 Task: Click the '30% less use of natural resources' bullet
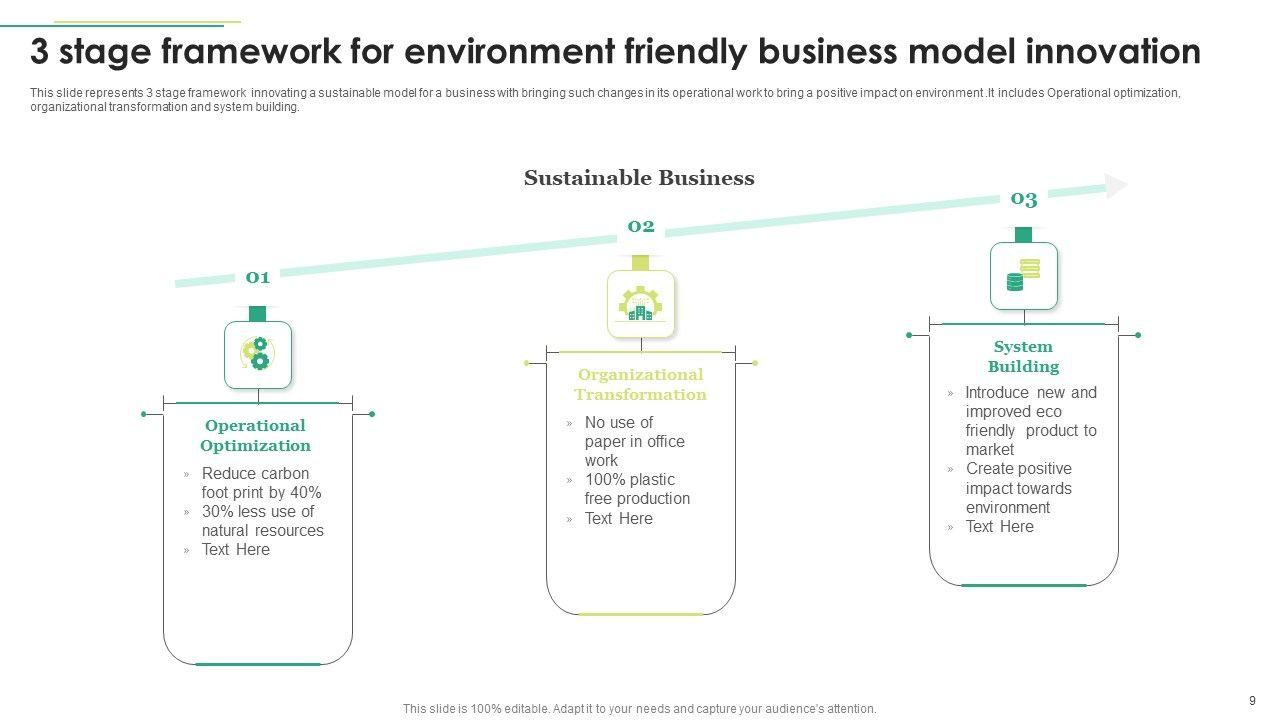click(262, 521)
